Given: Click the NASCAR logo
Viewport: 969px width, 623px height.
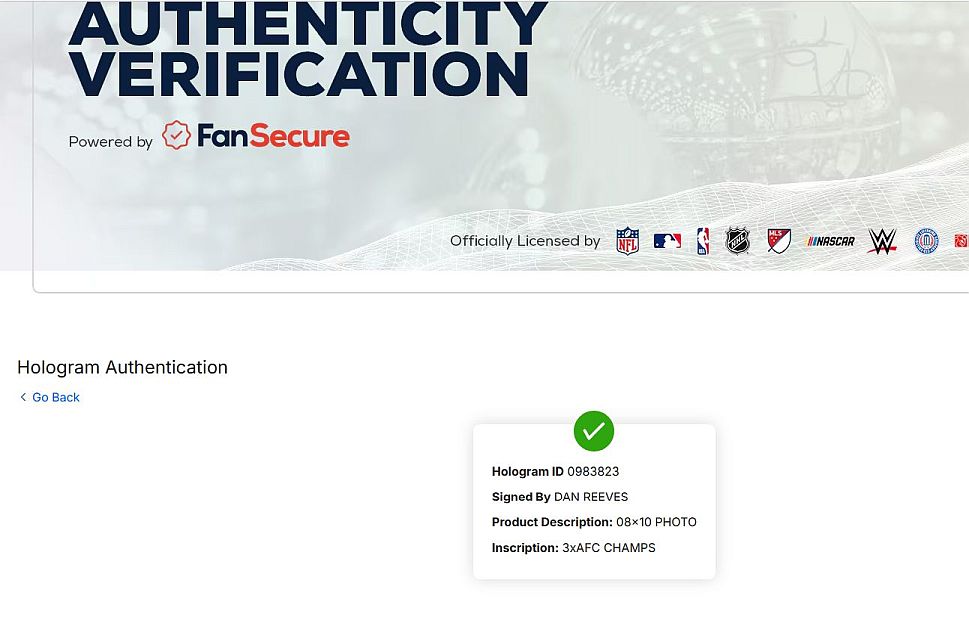Looking at the screenshot, I should [x=831, y=241].
